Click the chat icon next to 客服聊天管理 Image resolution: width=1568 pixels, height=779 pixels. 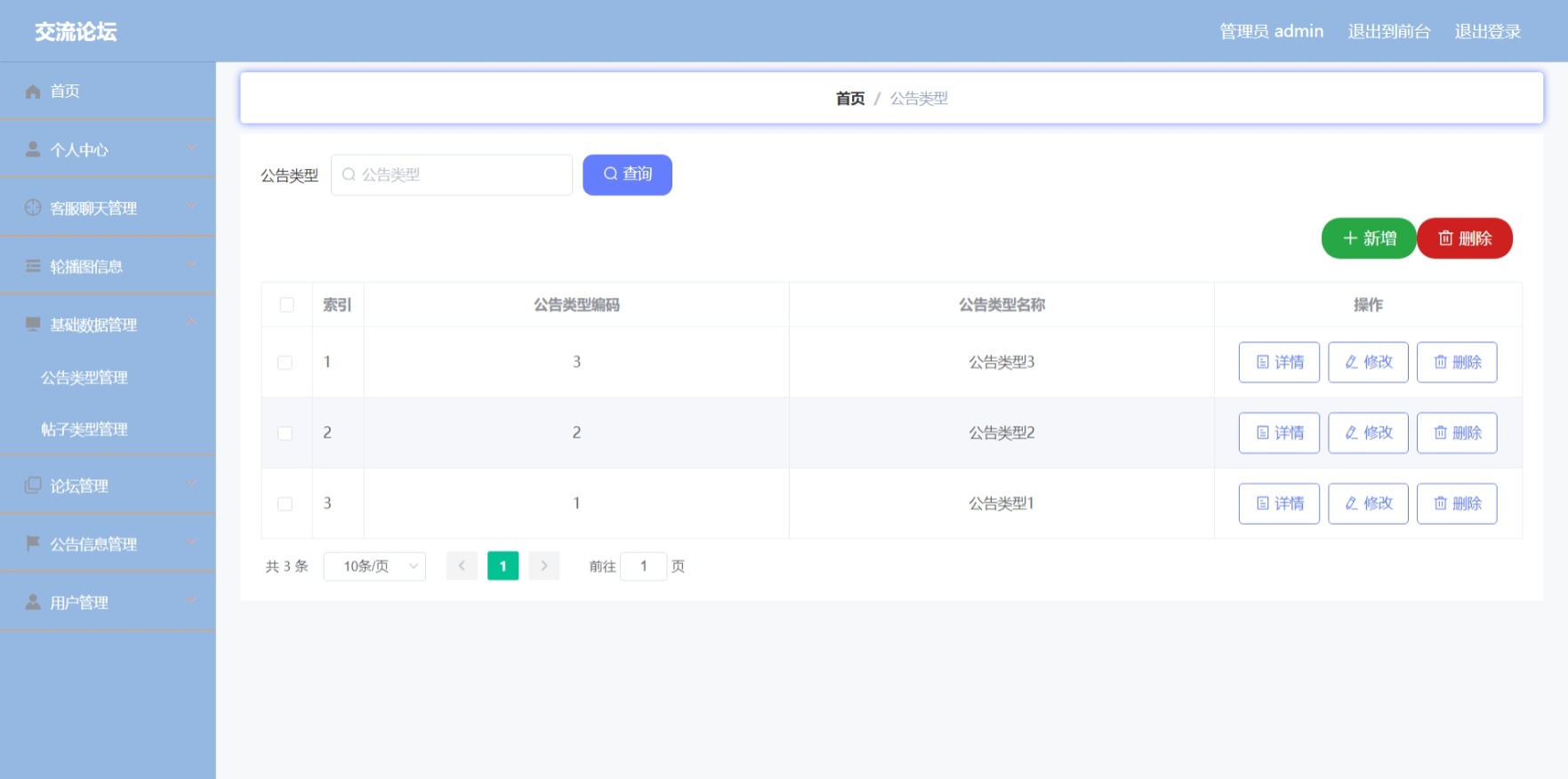pos(33,207)
